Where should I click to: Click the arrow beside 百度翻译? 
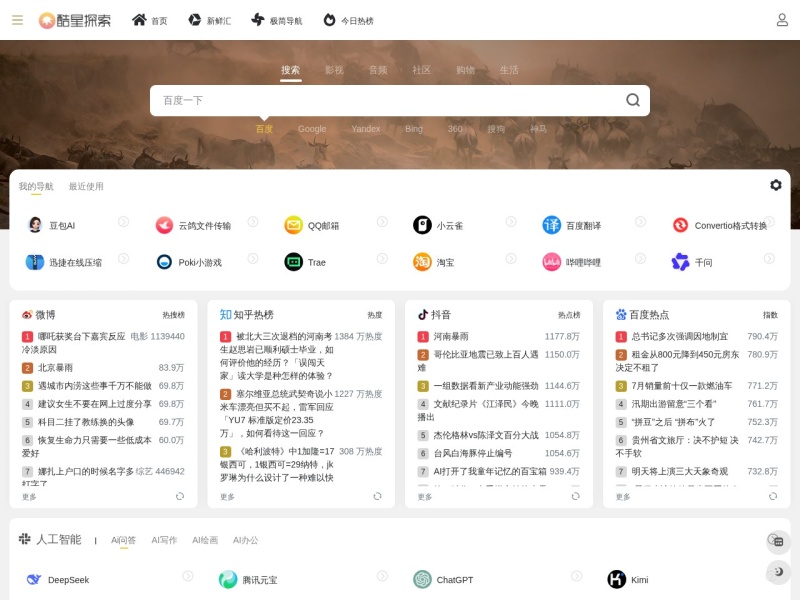click(640, 221)
